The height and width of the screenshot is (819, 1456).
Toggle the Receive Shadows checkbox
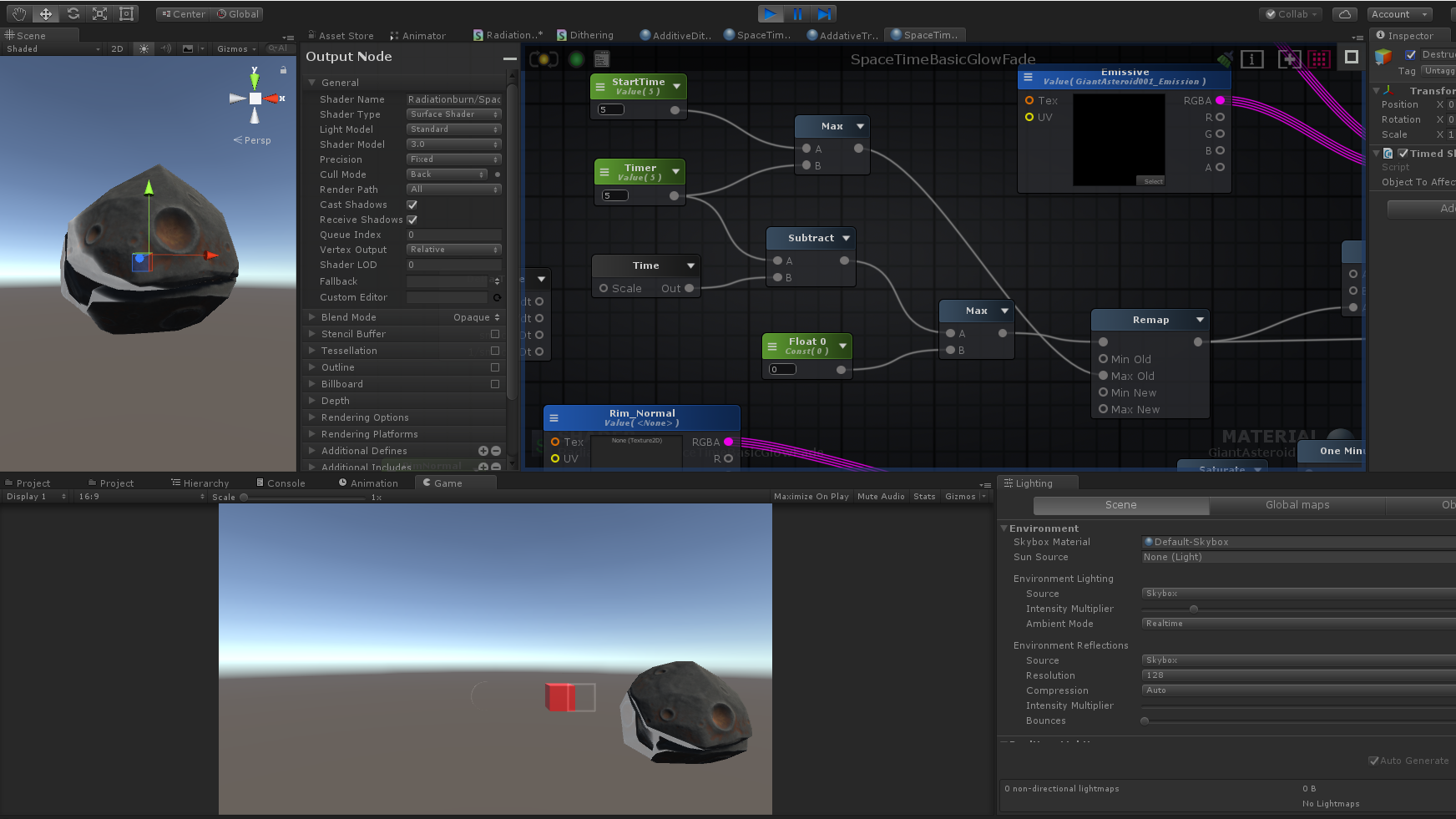pyautogui.click(x=412, y=220)
